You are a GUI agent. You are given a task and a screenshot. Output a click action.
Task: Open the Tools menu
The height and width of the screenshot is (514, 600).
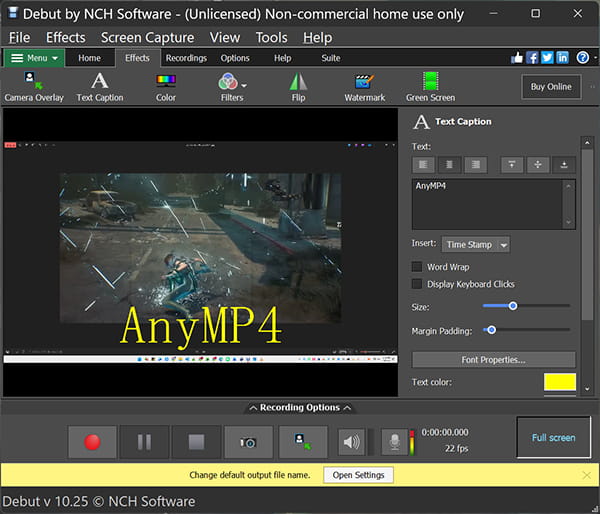(x=272, y=38)
